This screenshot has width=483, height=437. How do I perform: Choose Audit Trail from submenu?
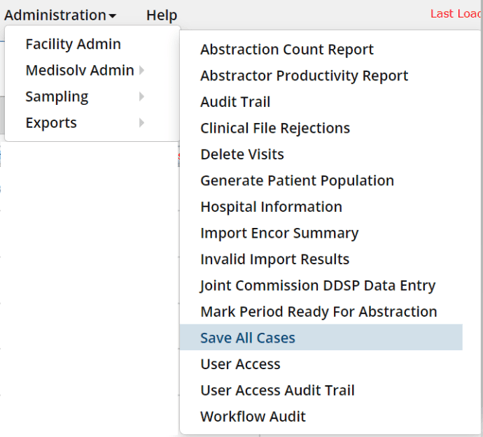[235, 102]
